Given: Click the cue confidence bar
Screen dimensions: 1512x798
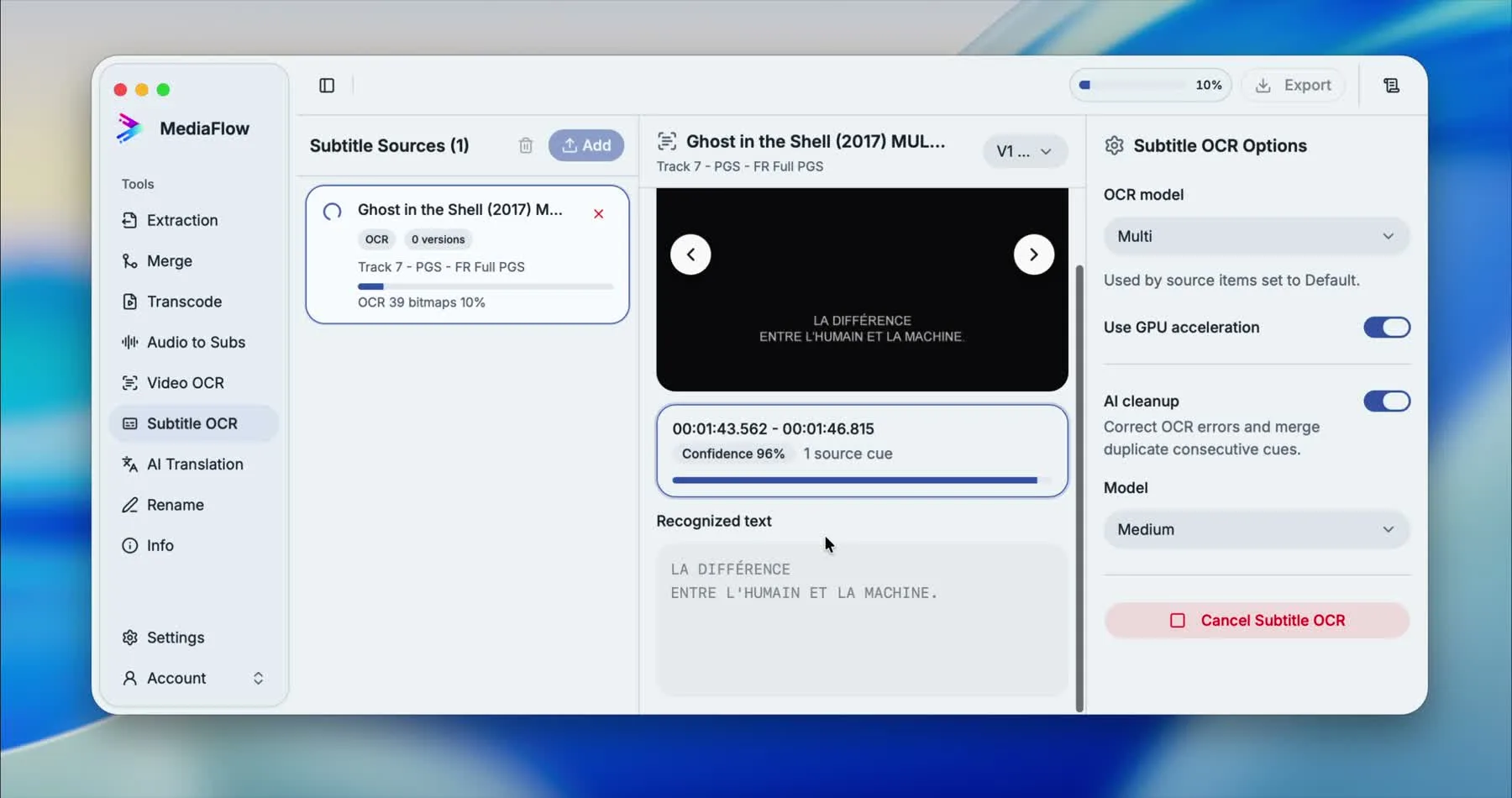Looking at the screenshot, I should pyautogui.click(x=861, y=480).
